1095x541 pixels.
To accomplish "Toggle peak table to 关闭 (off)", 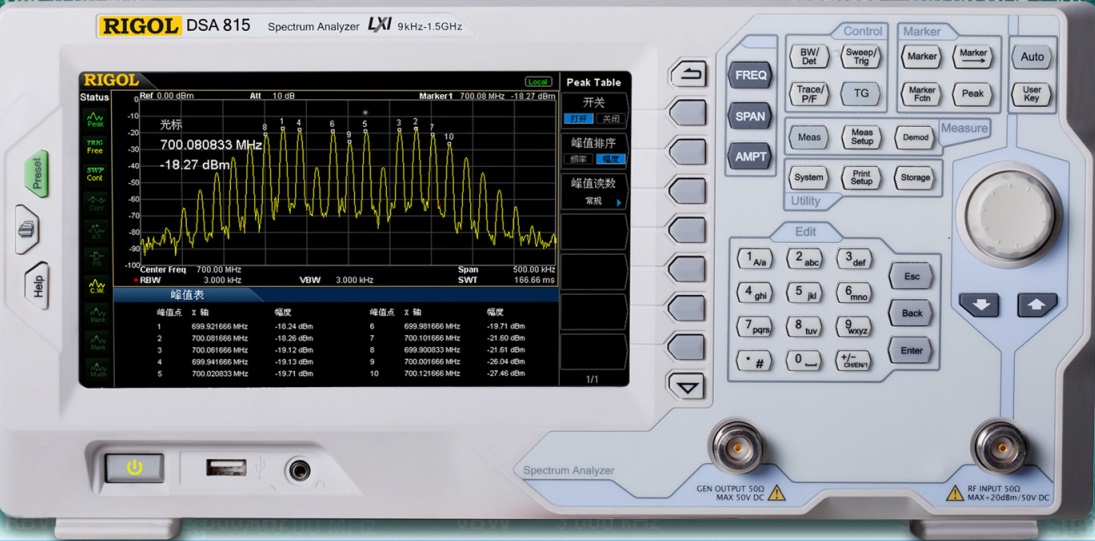I will 609,119.
